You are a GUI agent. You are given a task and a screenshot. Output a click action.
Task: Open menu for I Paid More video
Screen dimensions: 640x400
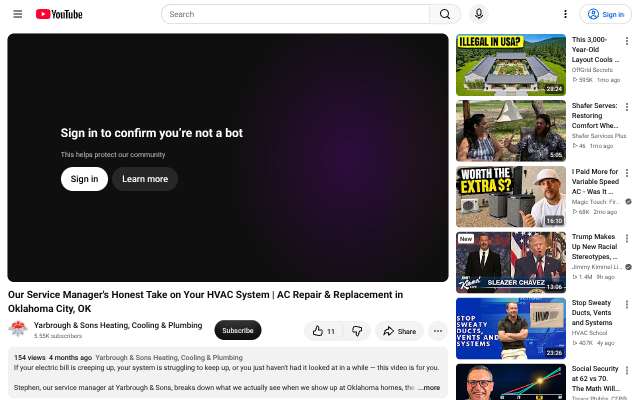pyautogui.click(x=627, y=173)
